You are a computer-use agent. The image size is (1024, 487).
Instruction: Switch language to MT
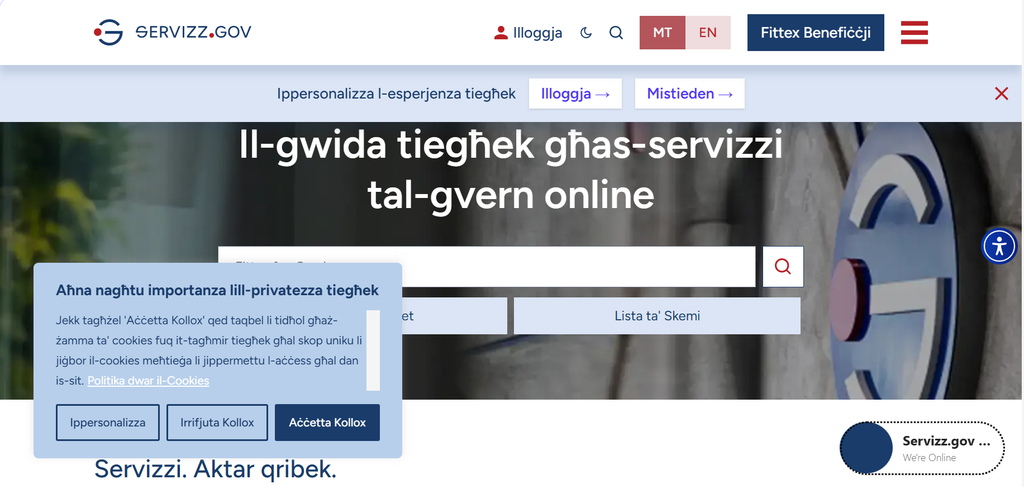click(x=662, y=33)
